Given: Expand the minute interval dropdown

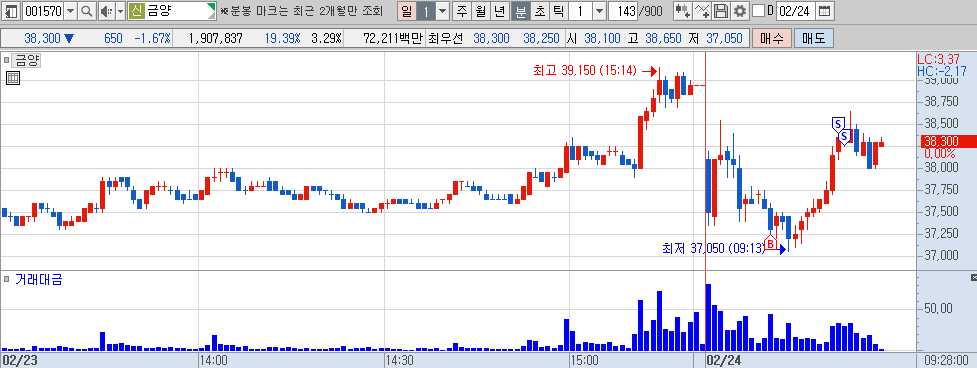Looking at the screenshot, I should pyautogui.click(x=599, y=11).
